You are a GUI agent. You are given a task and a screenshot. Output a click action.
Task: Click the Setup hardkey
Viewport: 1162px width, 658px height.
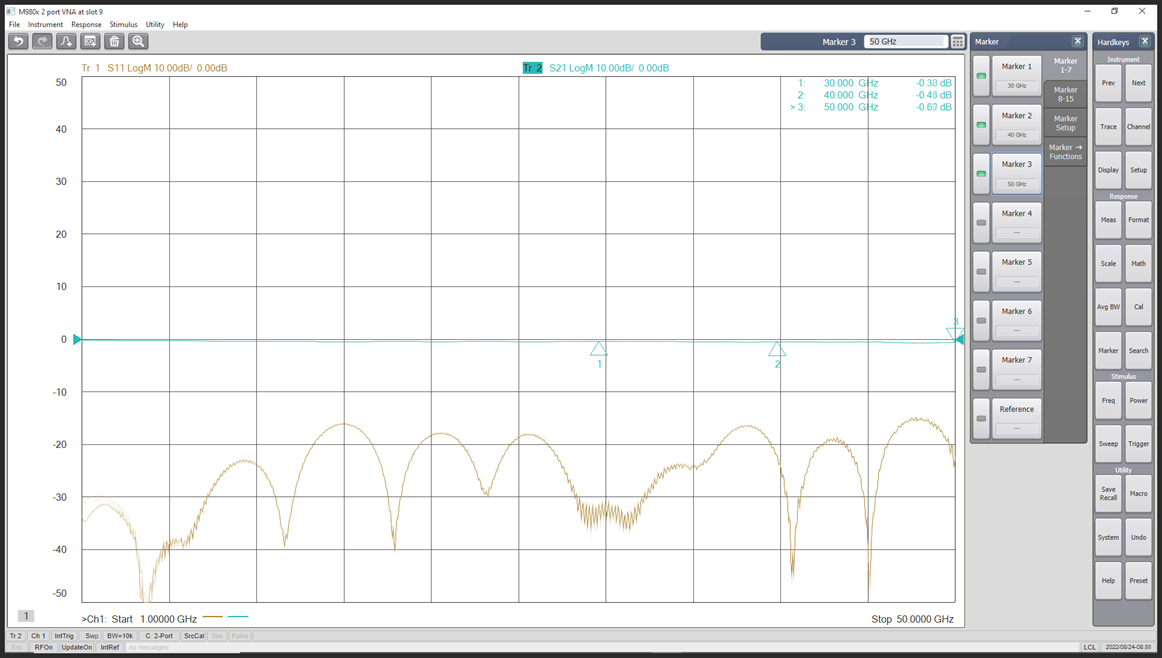click(x=1138, y=170)
